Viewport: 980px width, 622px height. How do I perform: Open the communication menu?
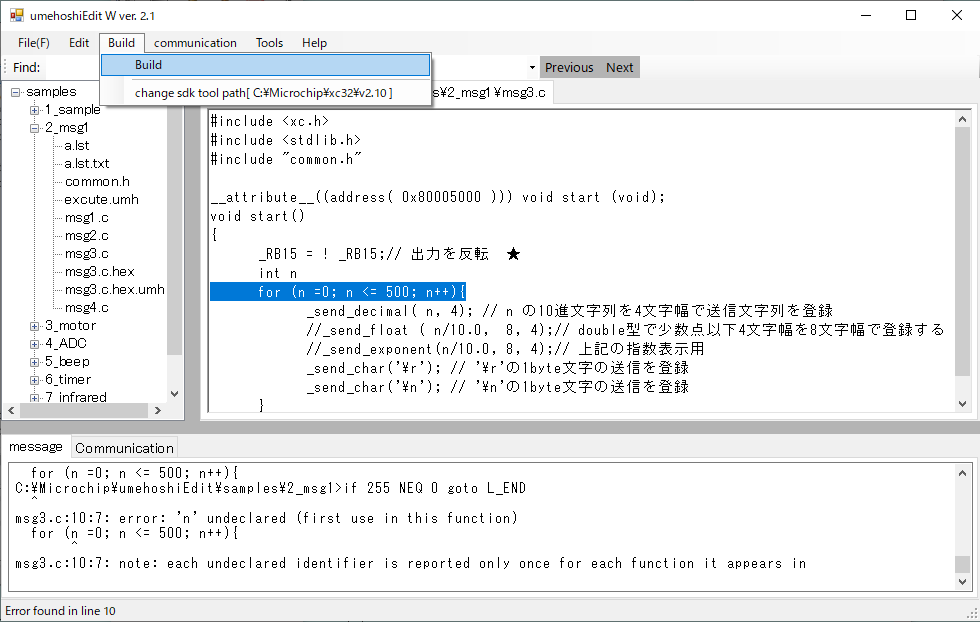[x=195, y=43]
